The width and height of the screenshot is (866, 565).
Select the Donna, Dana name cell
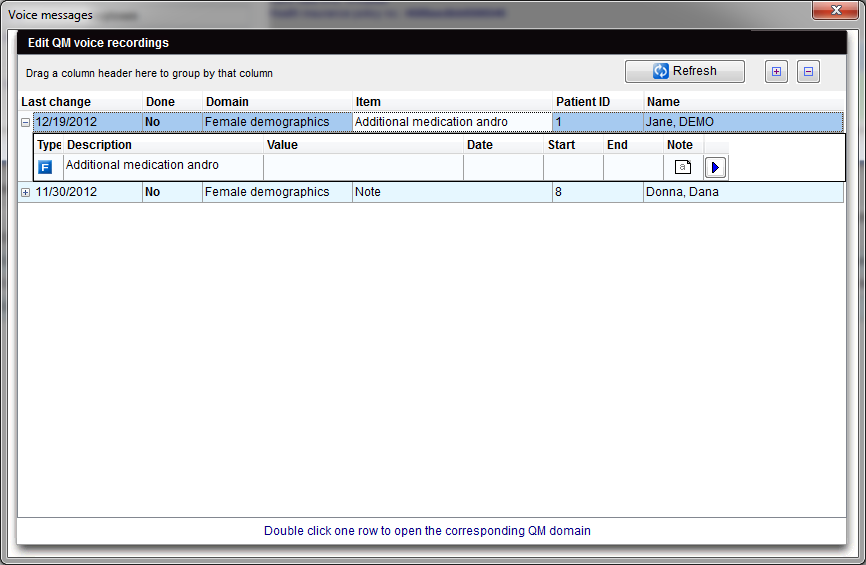pos(743,192)
